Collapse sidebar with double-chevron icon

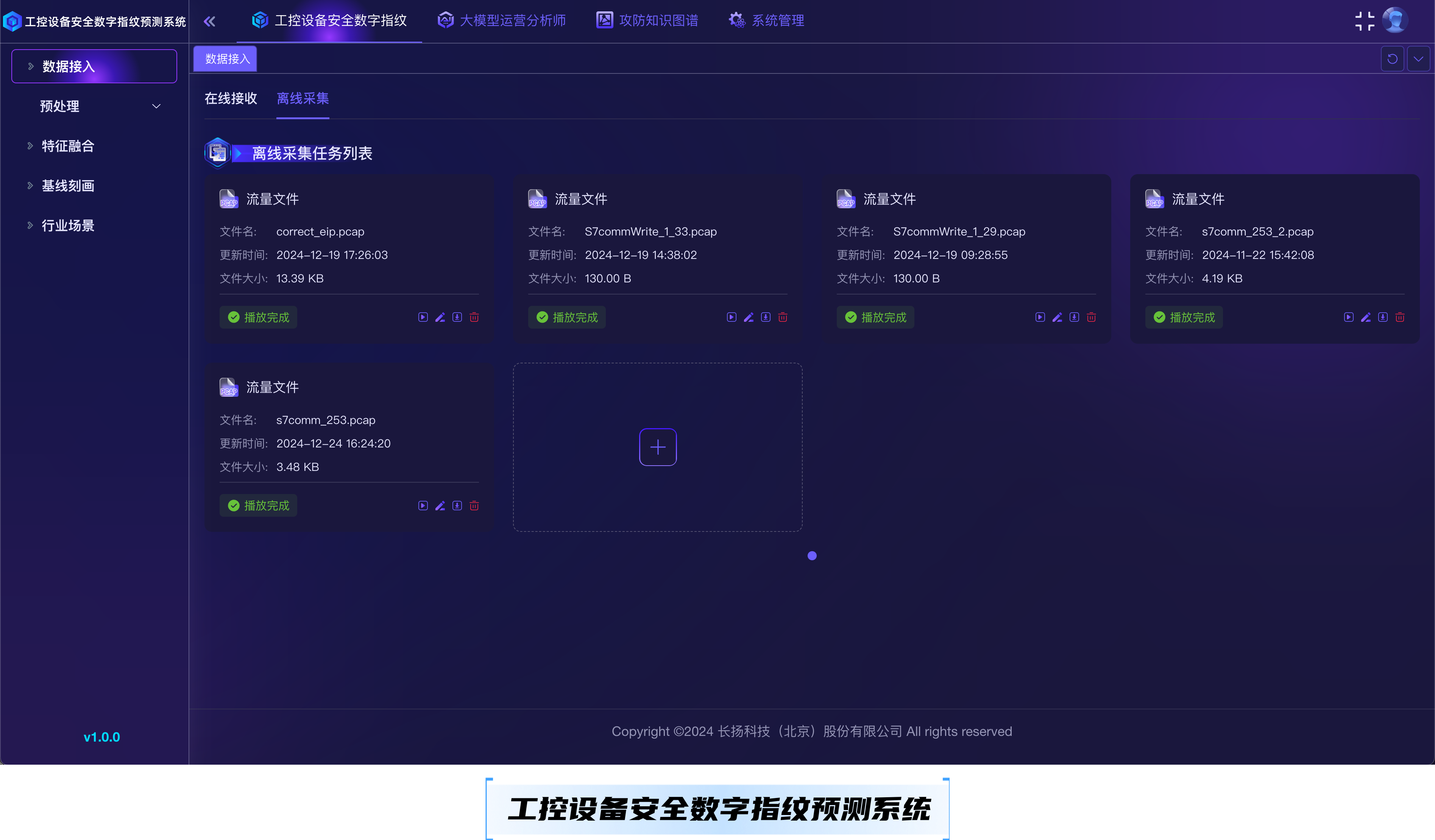tap(209, 22)
